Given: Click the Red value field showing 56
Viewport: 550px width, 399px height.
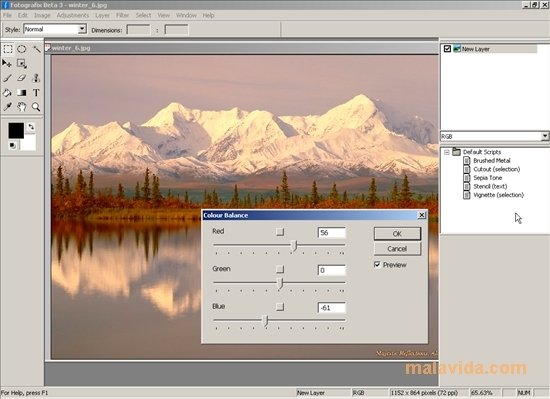Looking at the screenshot, I should (x=331, y=232).
